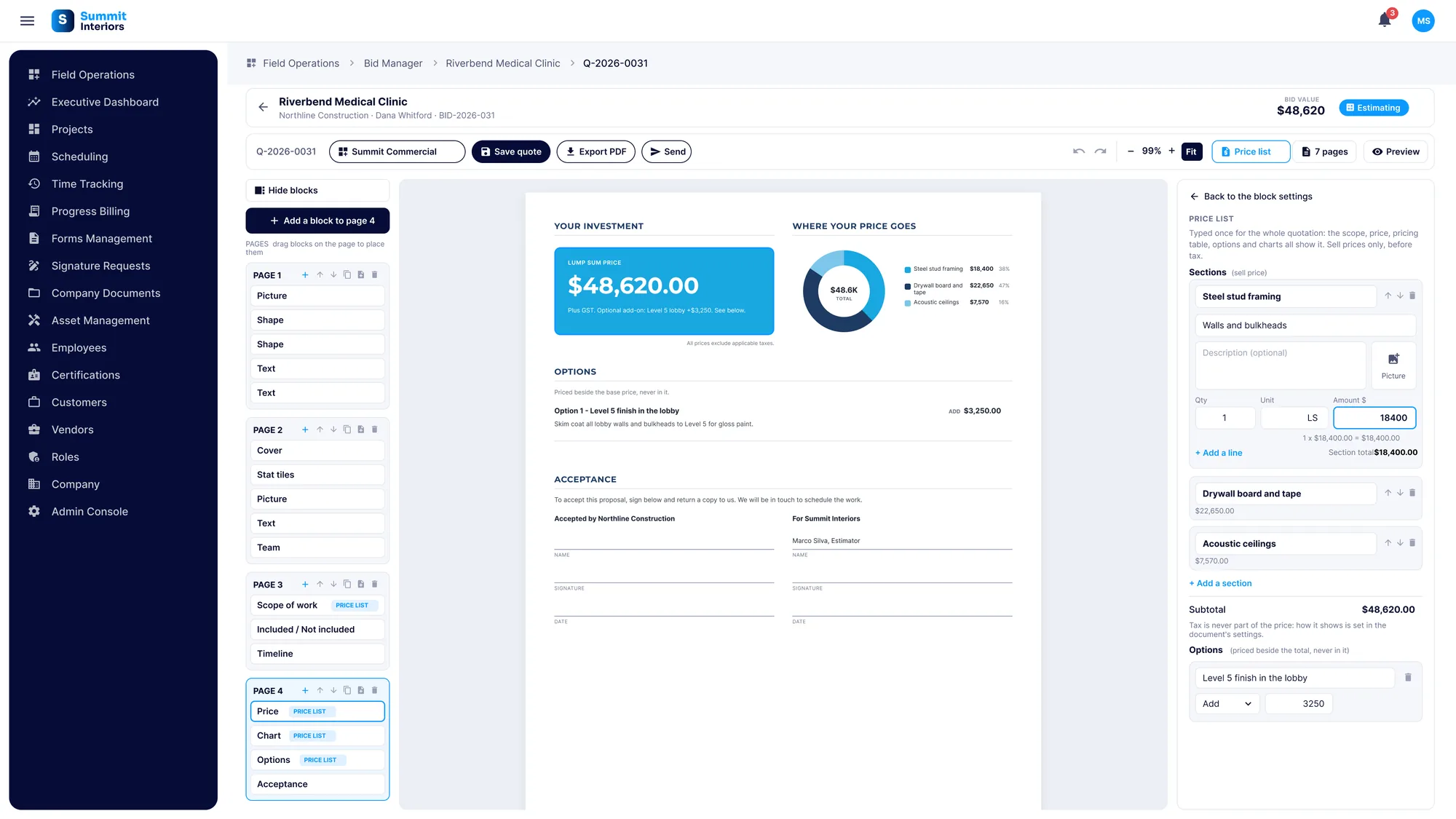Select the Options block on Page 4
Viewport: 1456px width, 819px height.
[317, 760]
